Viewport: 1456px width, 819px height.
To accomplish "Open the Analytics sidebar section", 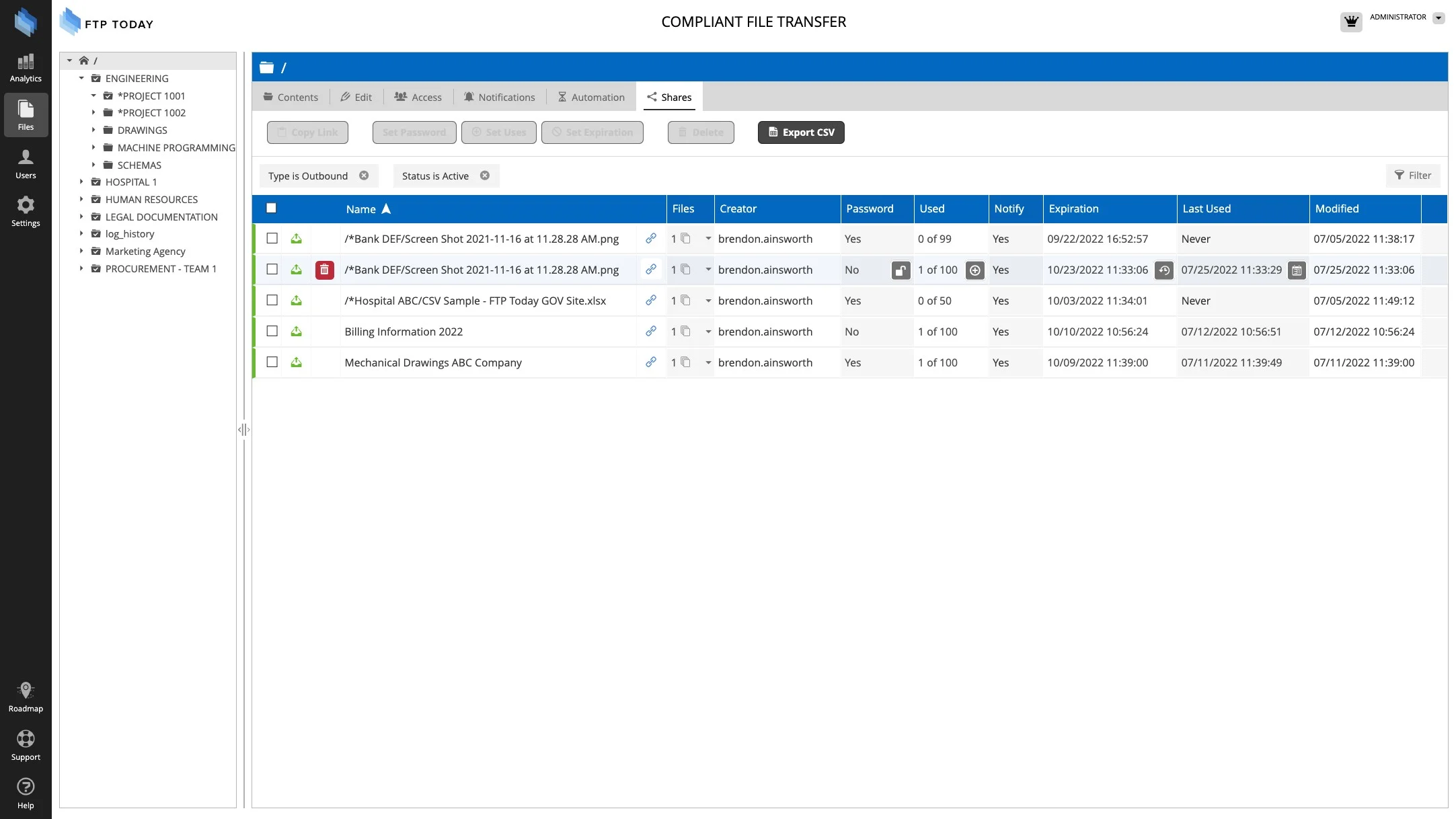I will point(26,69).
